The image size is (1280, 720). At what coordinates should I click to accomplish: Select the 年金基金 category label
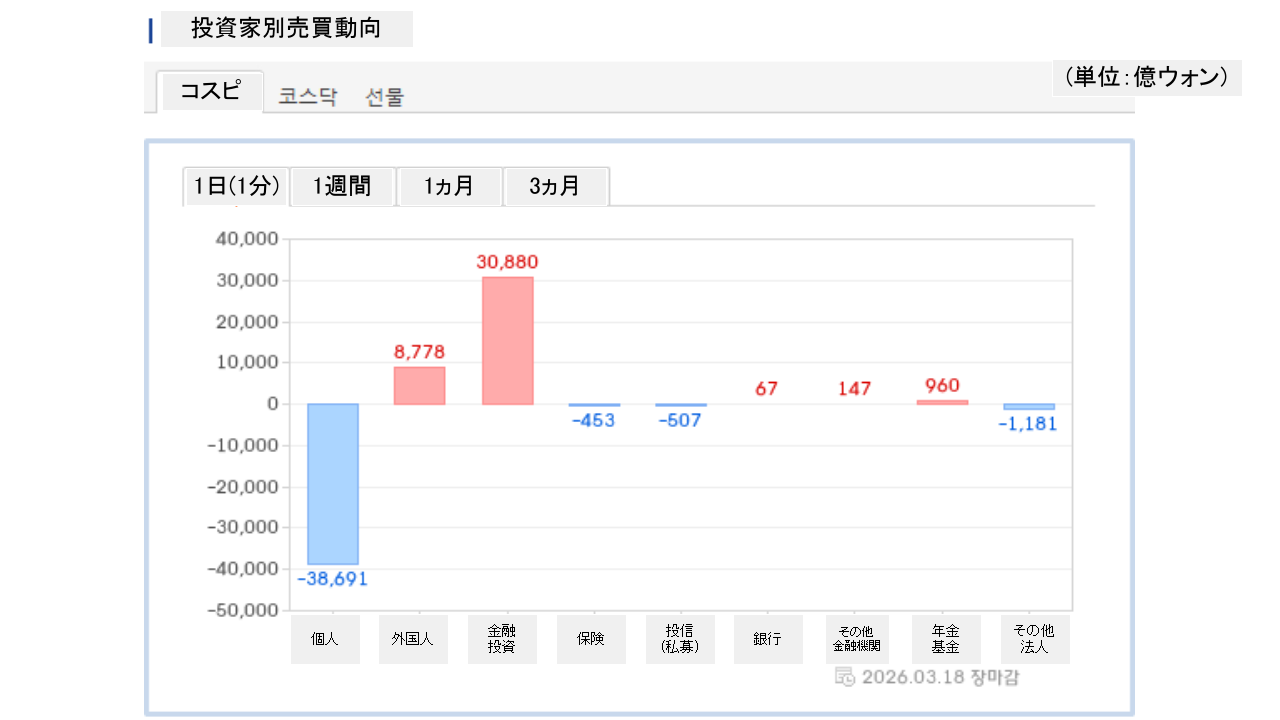pos(946,639)
